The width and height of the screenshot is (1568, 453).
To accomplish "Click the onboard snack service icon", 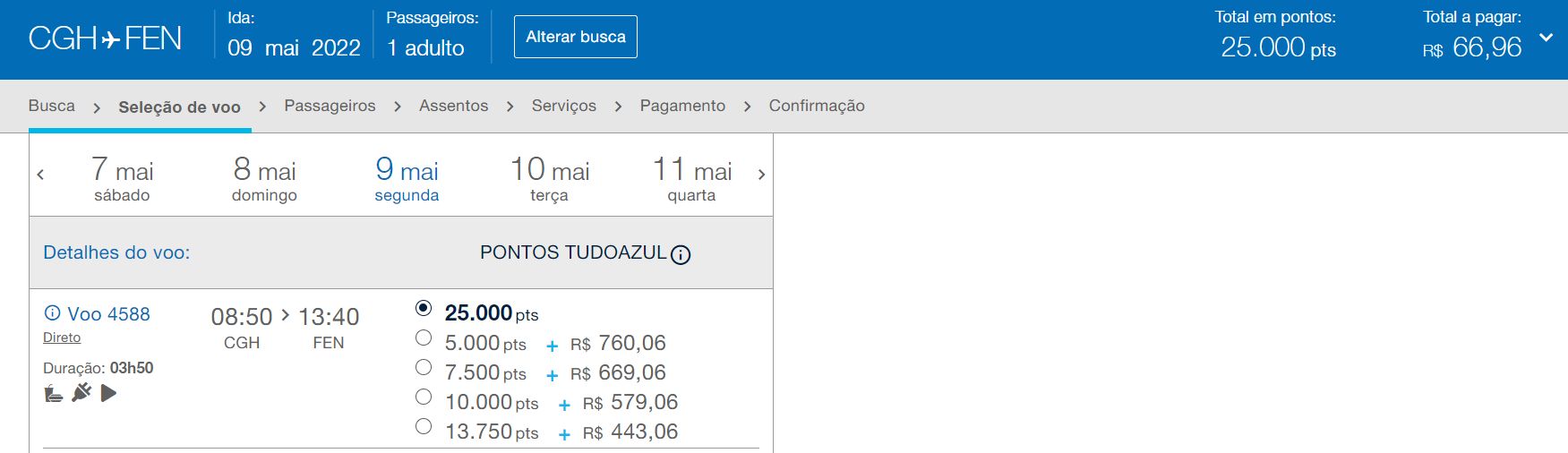I will point(54,393).
